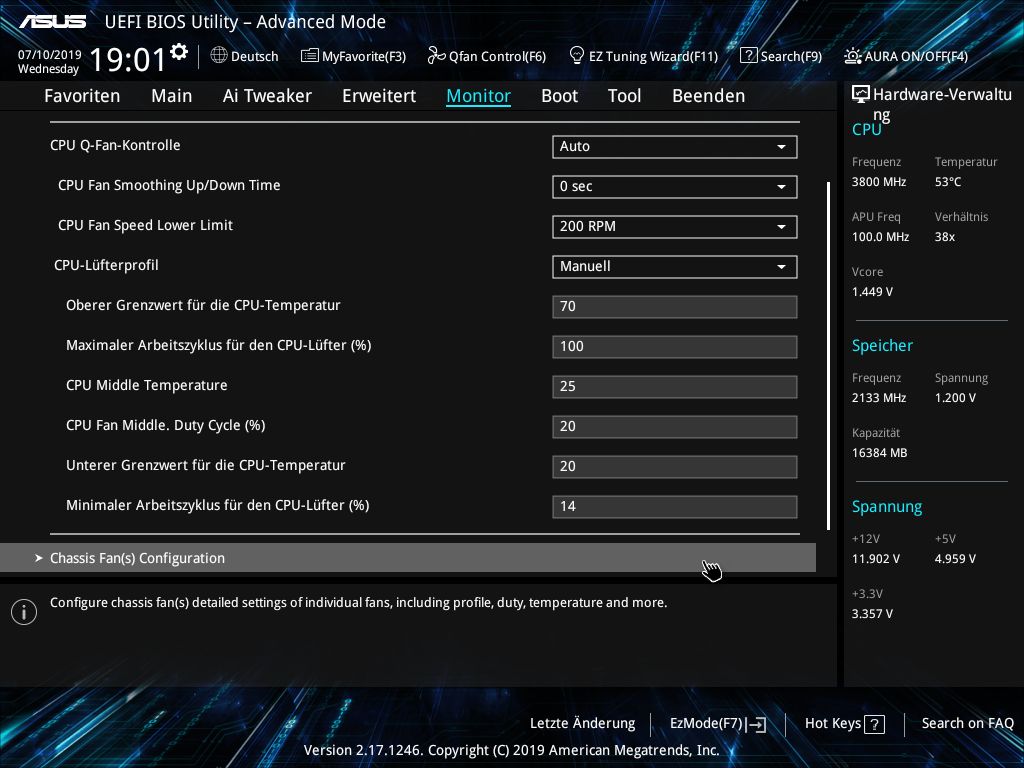Click EZ Tuning Wizard(F11) label

pos(653,57)
